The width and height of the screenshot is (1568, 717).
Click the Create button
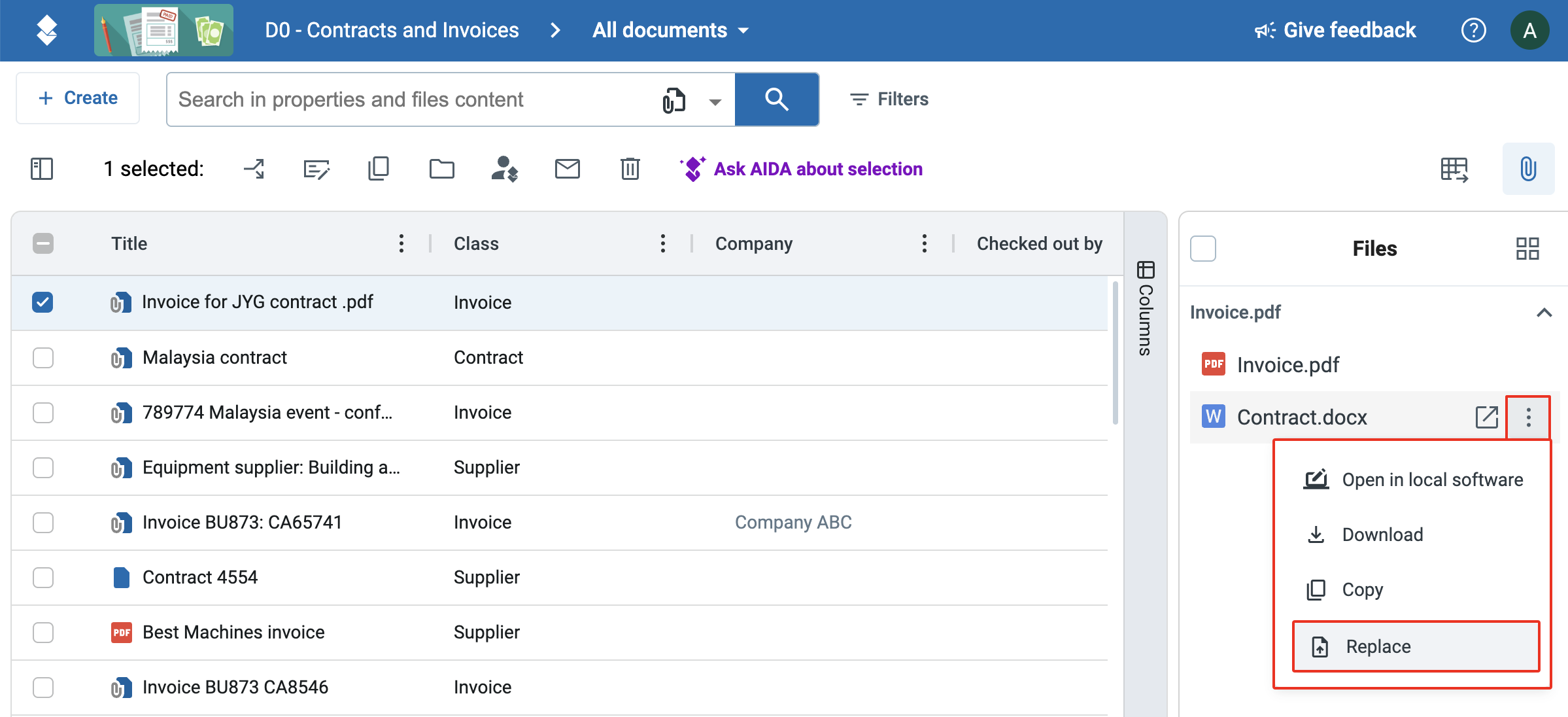click(x=78, y=98)
